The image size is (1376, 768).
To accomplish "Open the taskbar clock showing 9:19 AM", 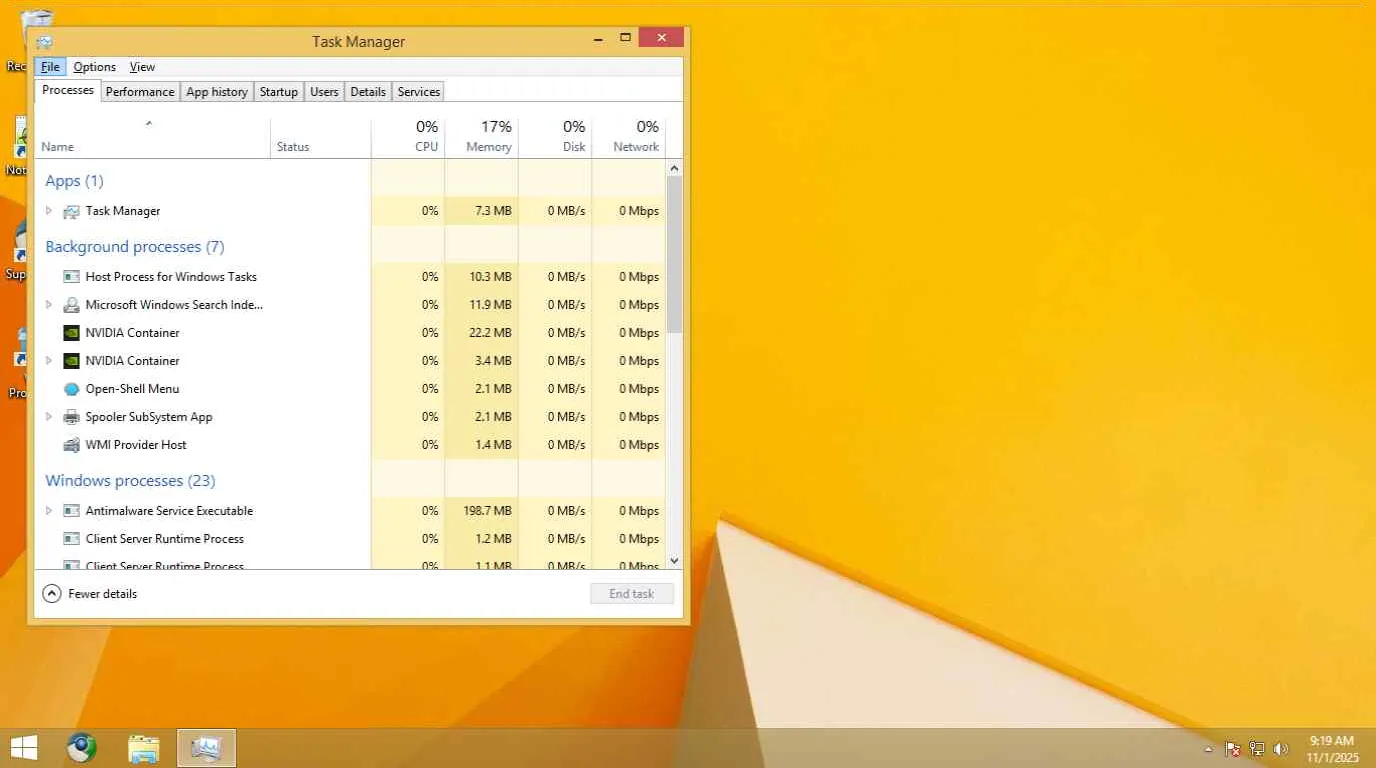I will tap(1332, 749).
